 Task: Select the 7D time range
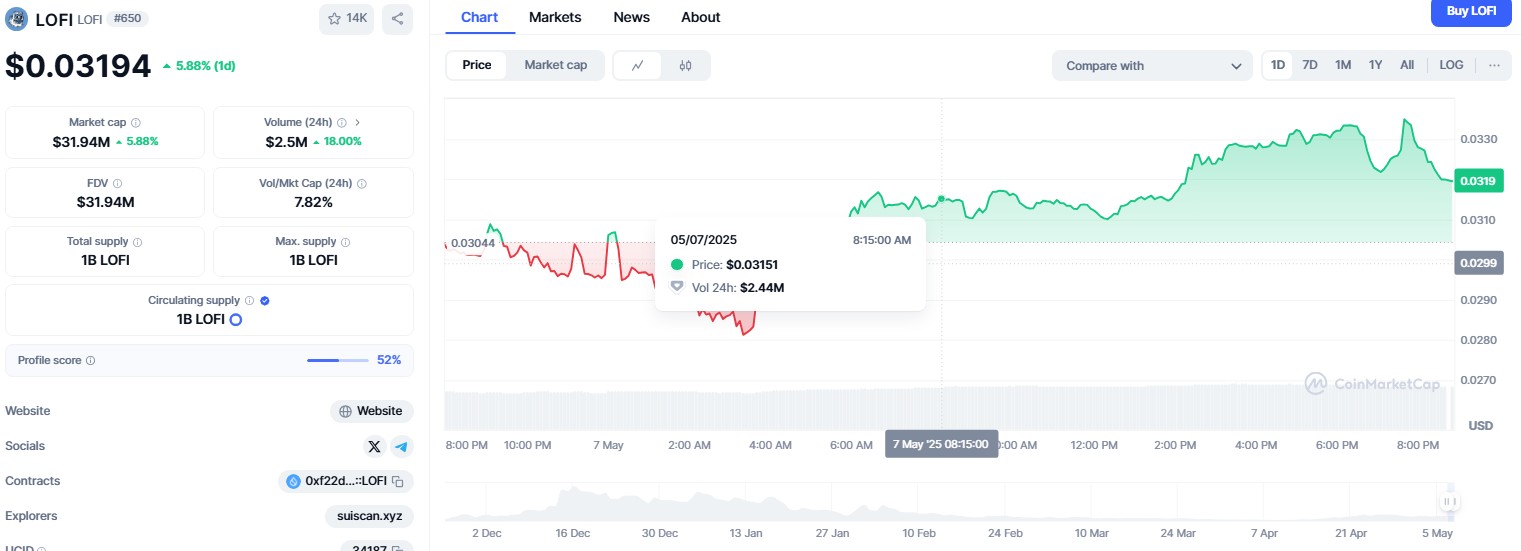coord(1310,65)
